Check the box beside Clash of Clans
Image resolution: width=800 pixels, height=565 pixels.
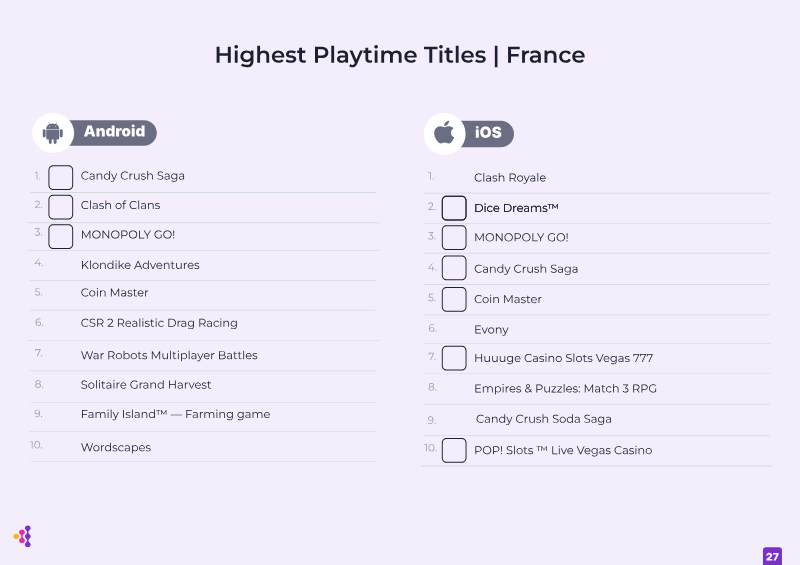pos(61,207)
